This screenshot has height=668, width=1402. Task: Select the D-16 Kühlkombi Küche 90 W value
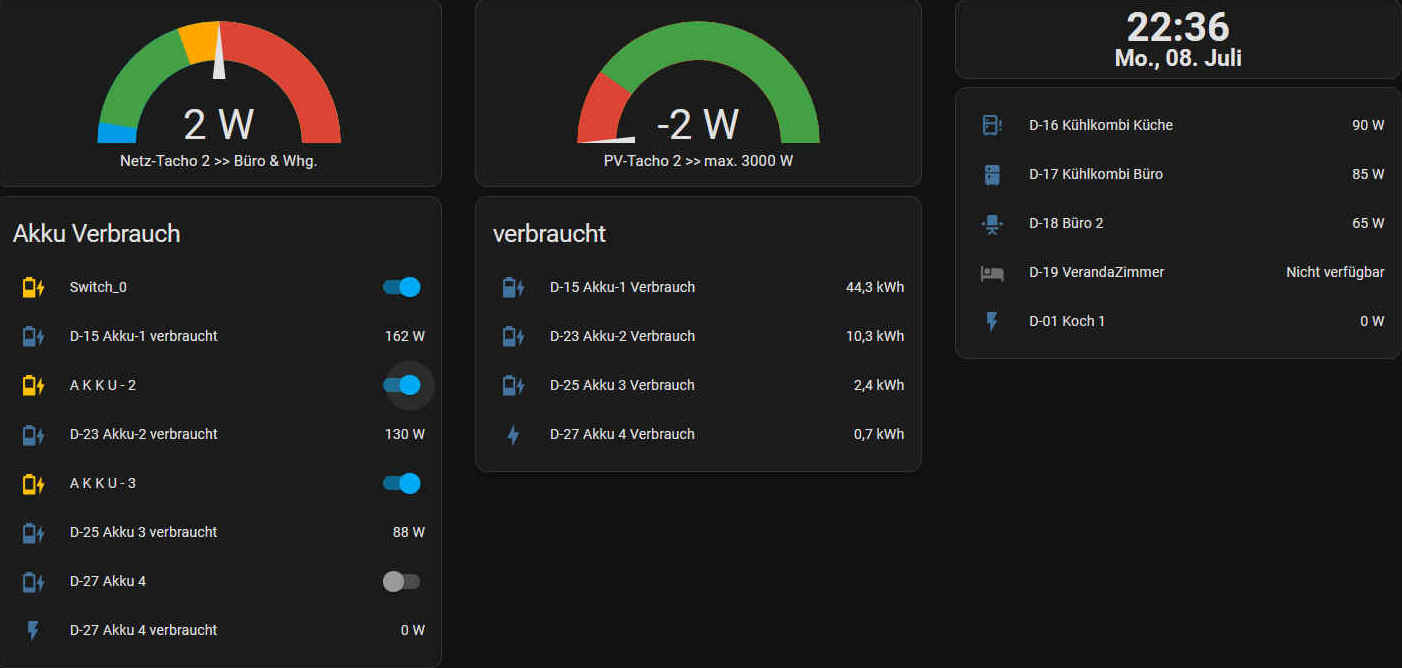coord(1367,125)
